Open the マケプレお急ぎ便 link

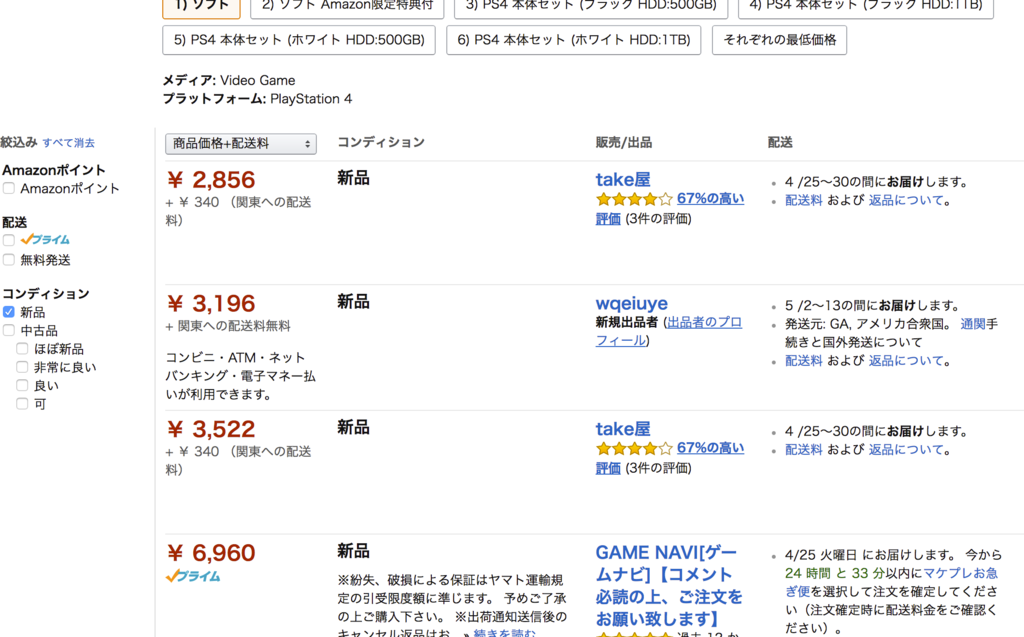[x=961, y=574]
